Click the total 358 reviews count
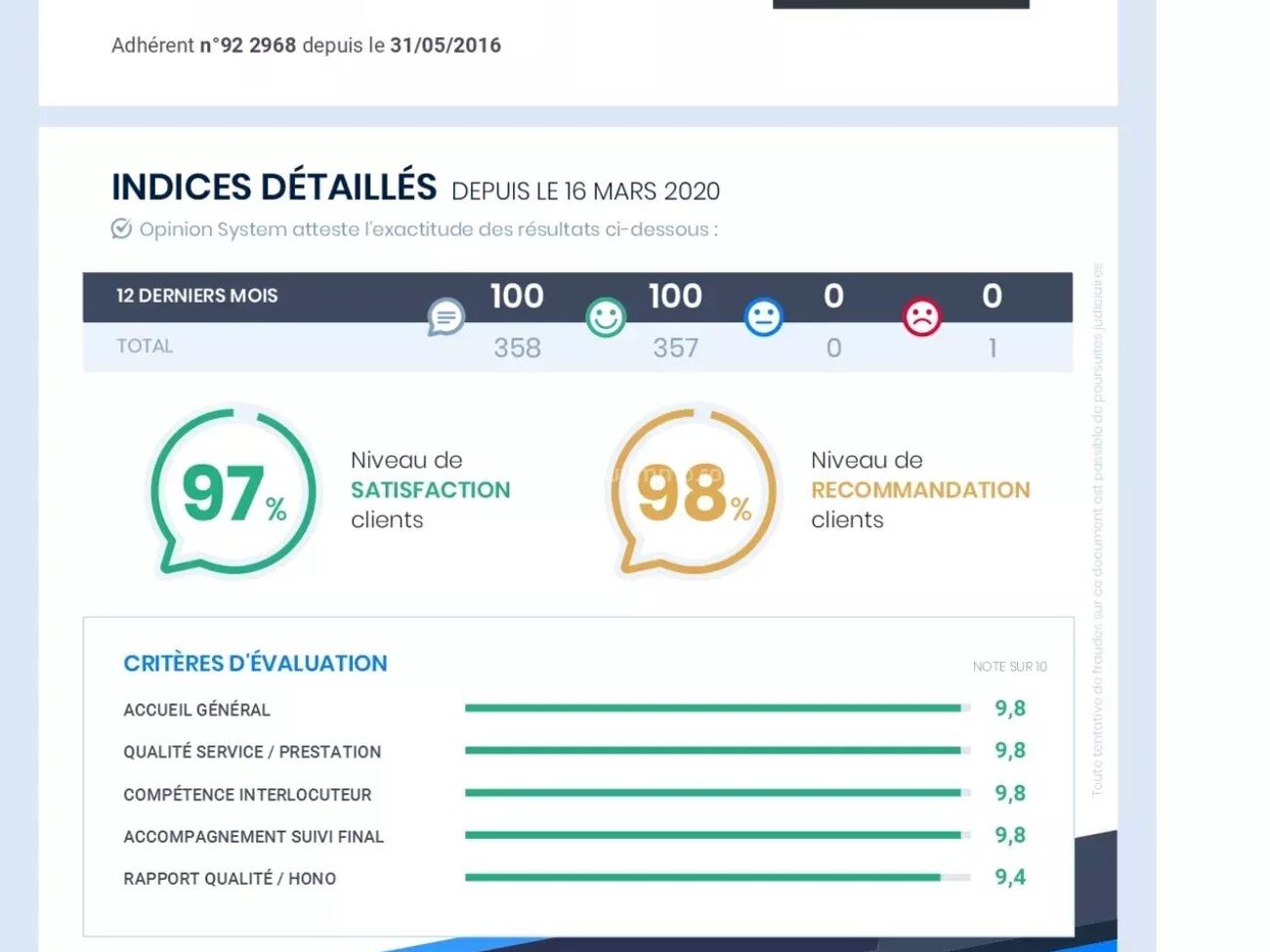This screenshot has width=1270, height=952. click(517, 349)
